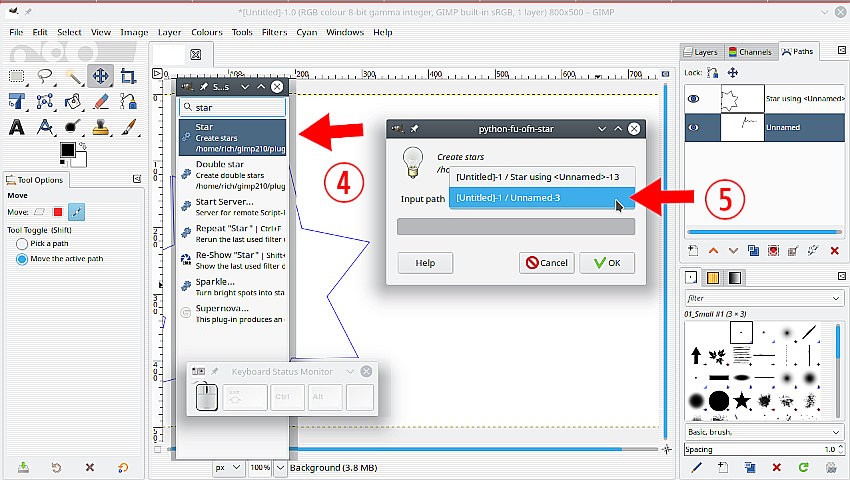
Task: Select the Paintbrush tool
Action: [128, 127]
